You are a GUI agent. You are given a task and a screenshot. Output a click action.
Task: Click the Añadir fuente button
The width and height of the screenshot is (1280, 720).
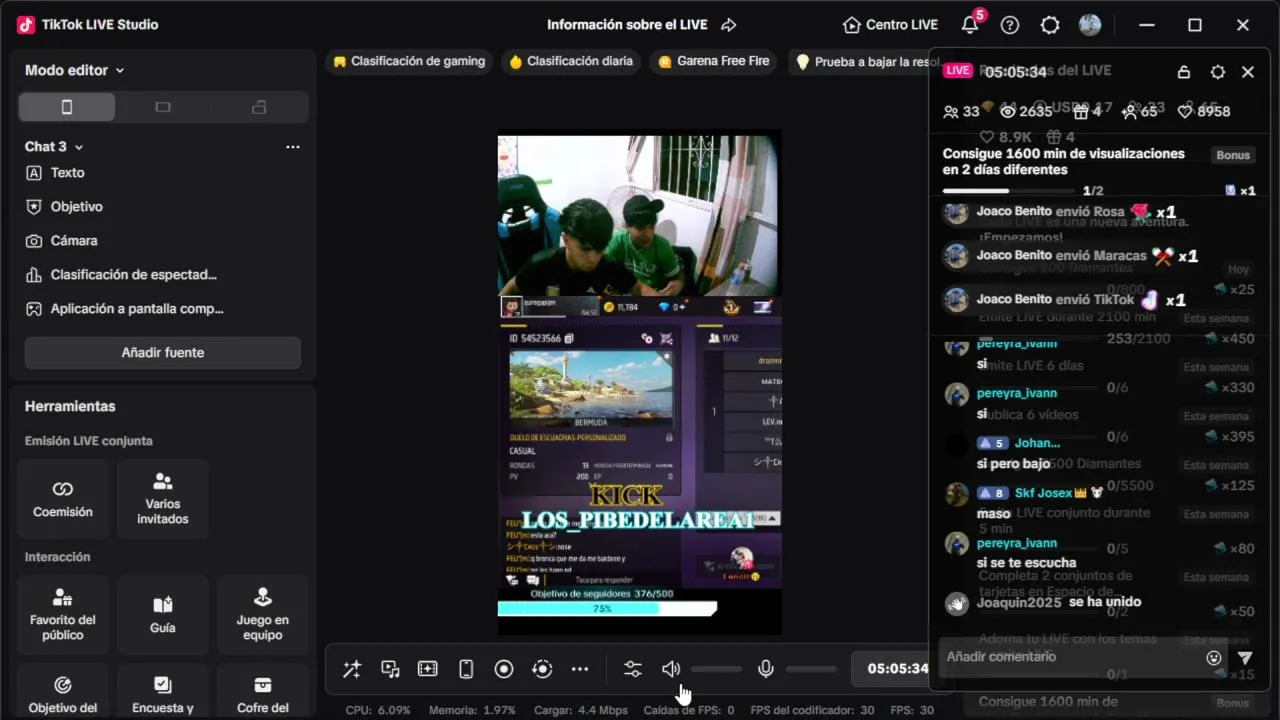(163, 352)
